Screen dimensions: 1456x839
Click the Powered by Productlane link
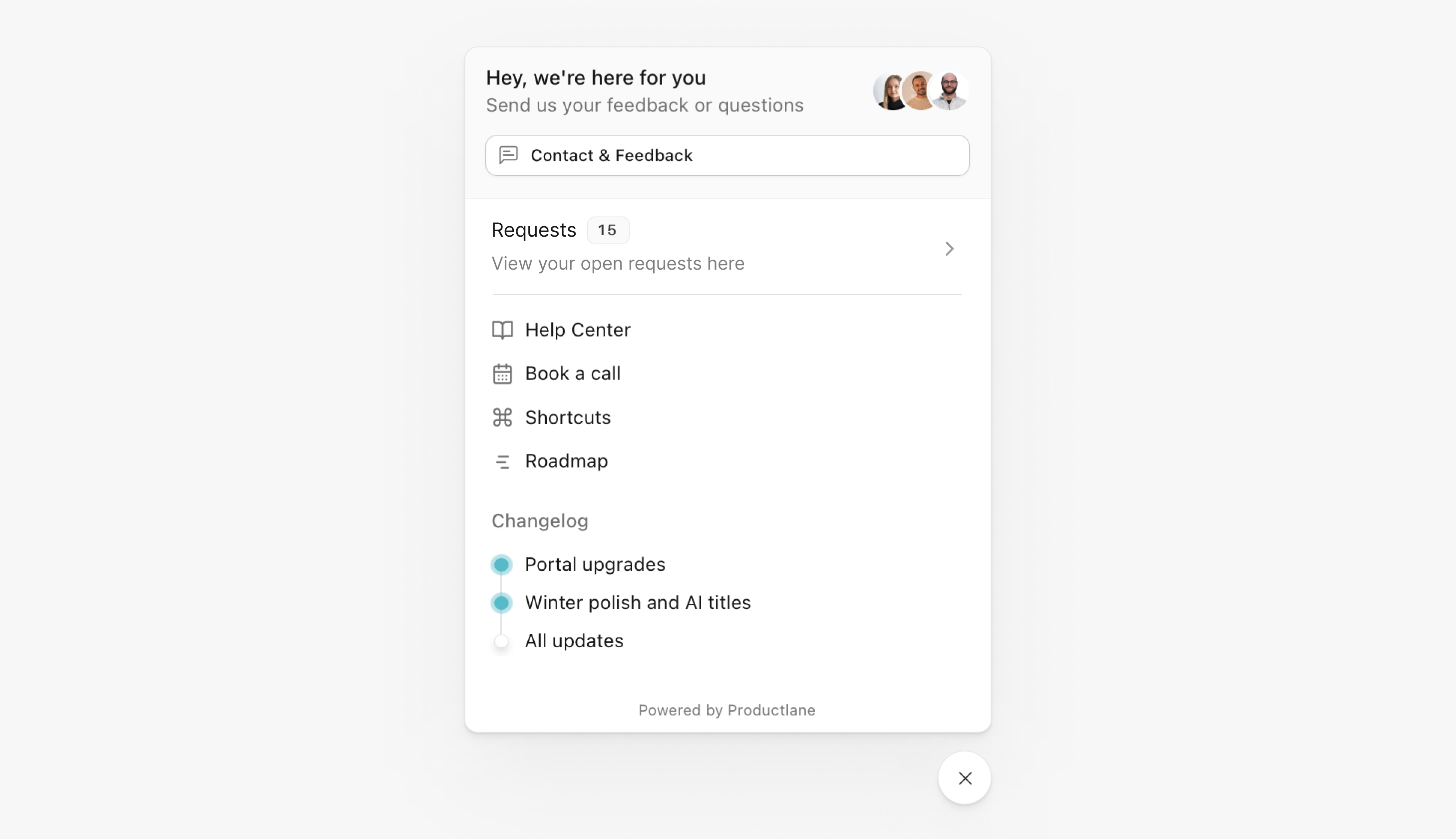(727, 710)
